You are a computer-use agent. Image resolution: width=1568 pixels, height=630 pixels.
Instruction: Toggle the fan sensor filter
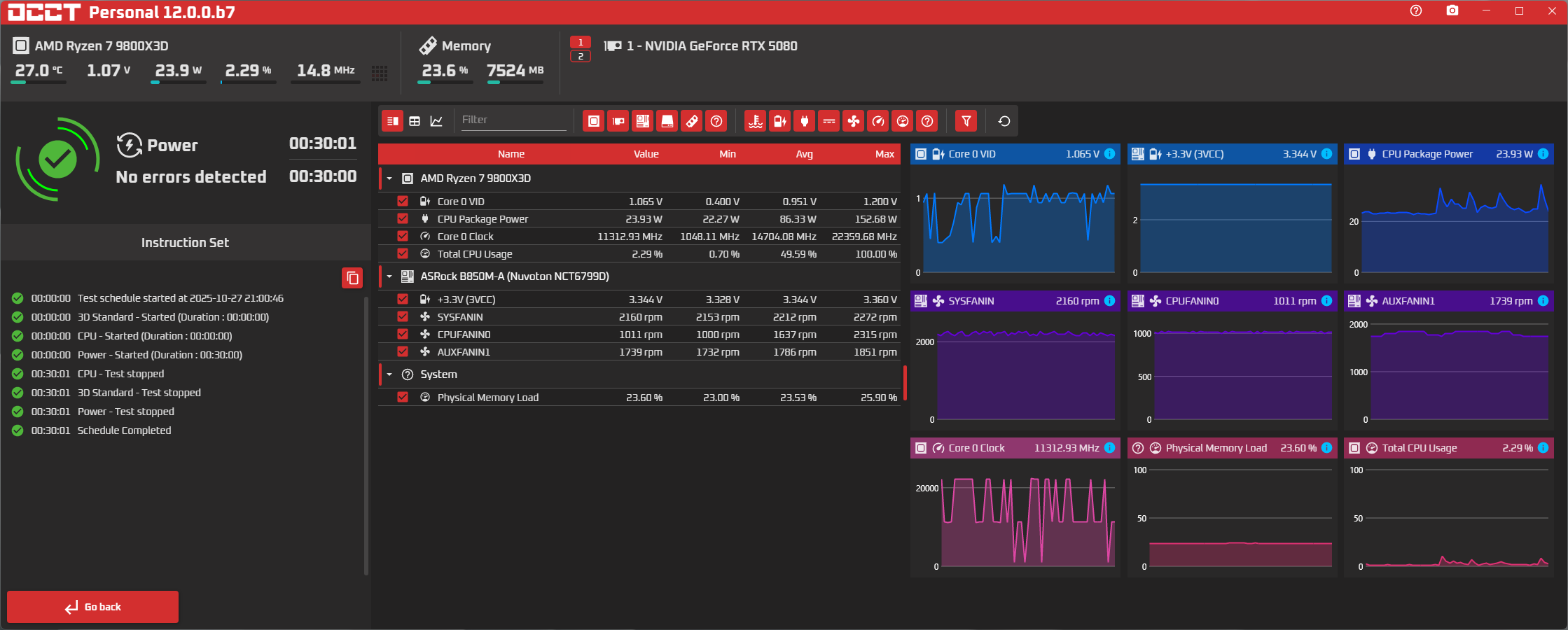[x=853, y=121]
